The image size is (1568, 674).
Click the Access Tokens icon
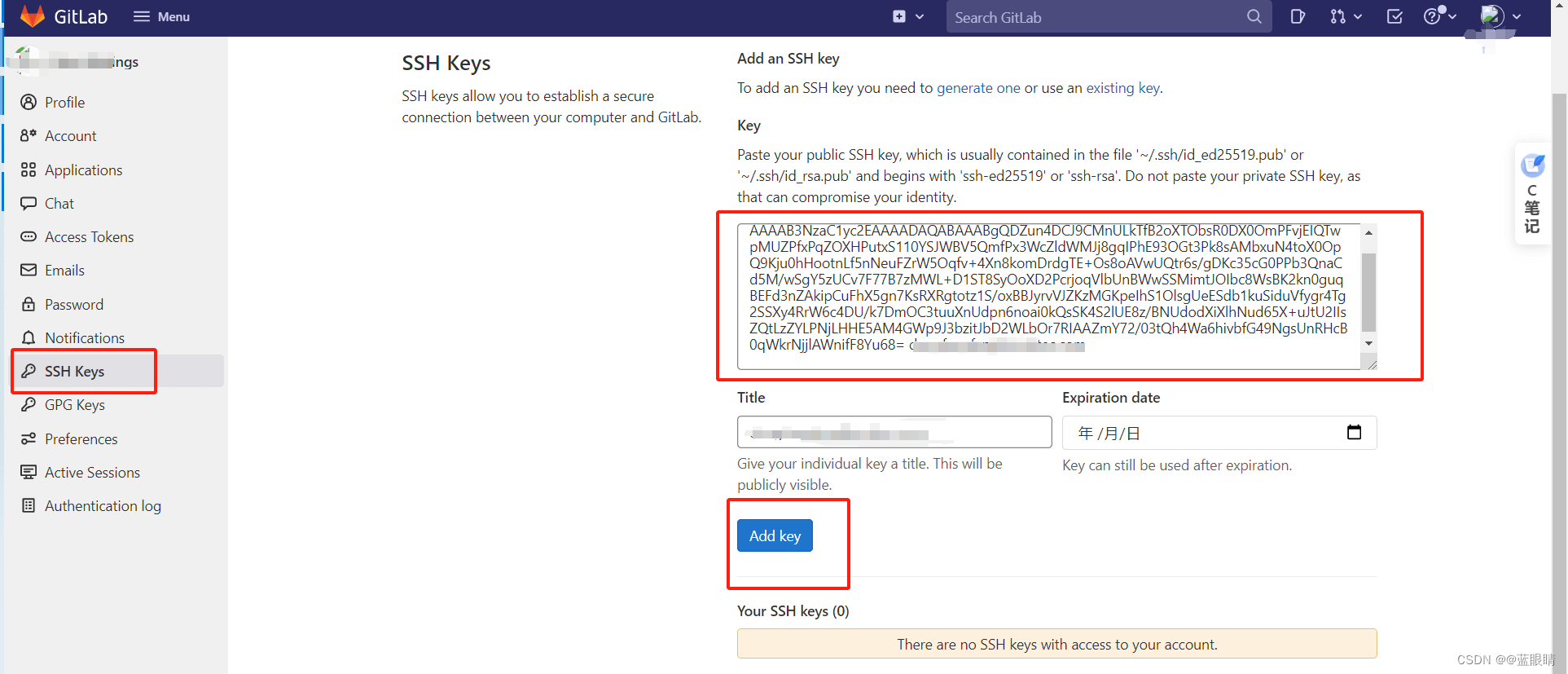click(x=29, y=236)
